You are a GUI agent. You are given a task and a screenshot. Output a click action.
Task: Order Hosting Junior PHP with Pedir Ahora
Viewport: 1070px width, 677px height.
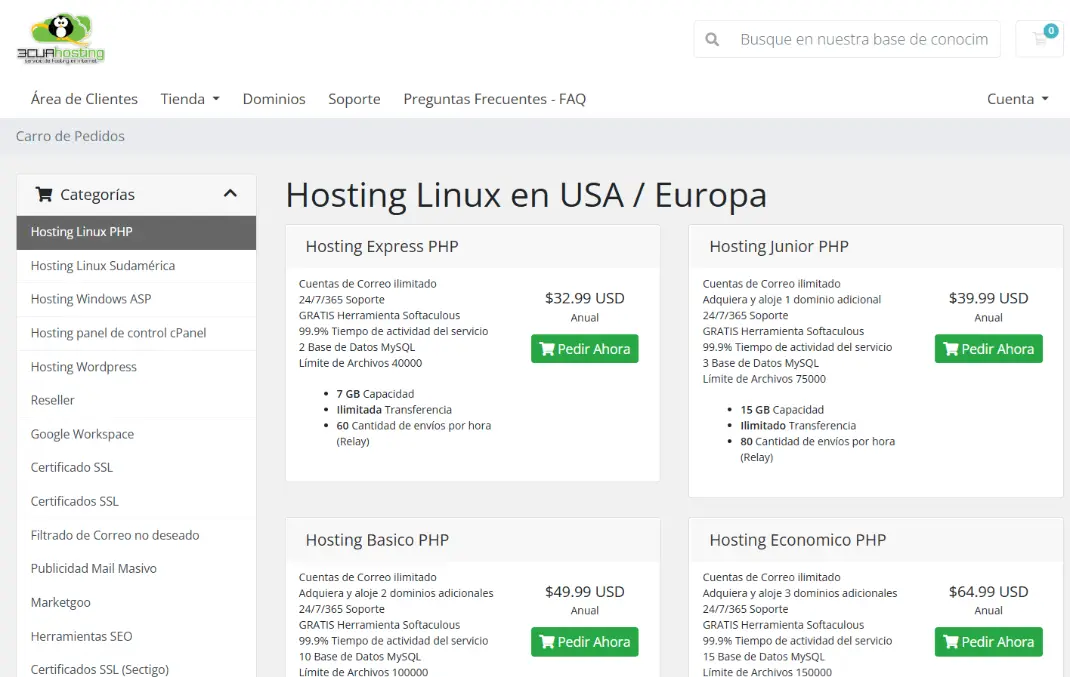coord(989,349)
